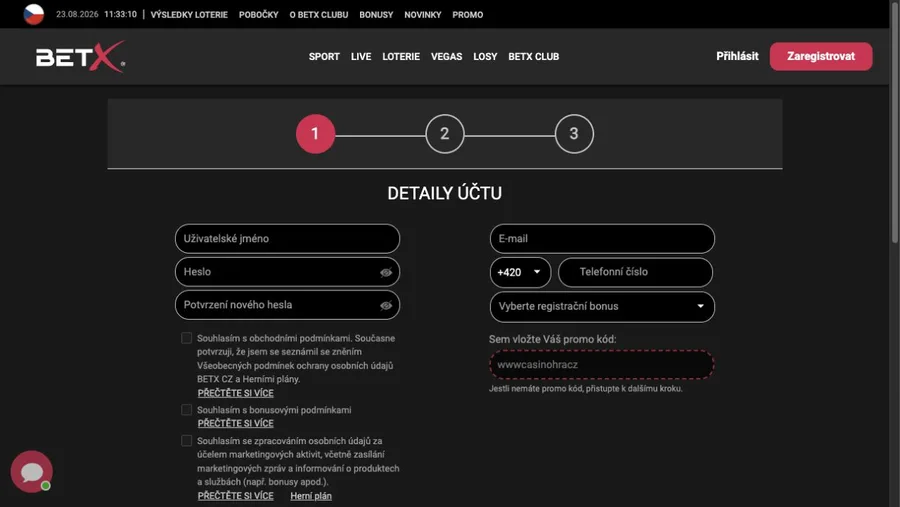Select registration step 3 circle
The height and width of the screenshot is (507, 900).
[574, 134]
